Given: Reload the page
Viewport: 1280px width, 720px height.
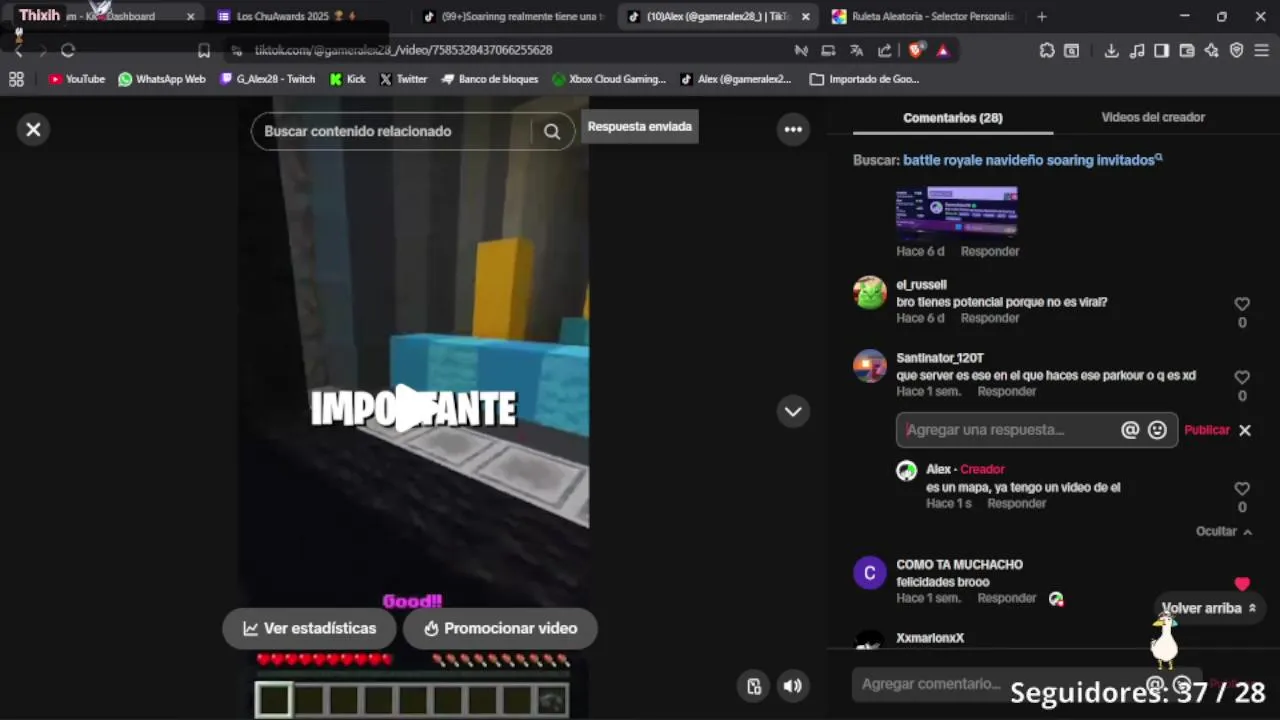Looking at the screenshot, I should [68, 50].
